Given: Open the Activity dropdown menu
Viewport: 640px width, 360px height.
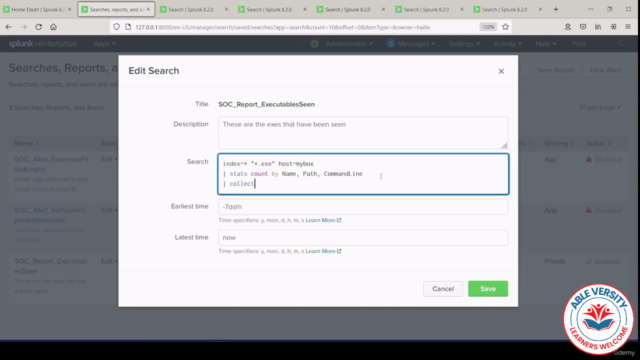Looking at the screenshot, I should point(507,44).
